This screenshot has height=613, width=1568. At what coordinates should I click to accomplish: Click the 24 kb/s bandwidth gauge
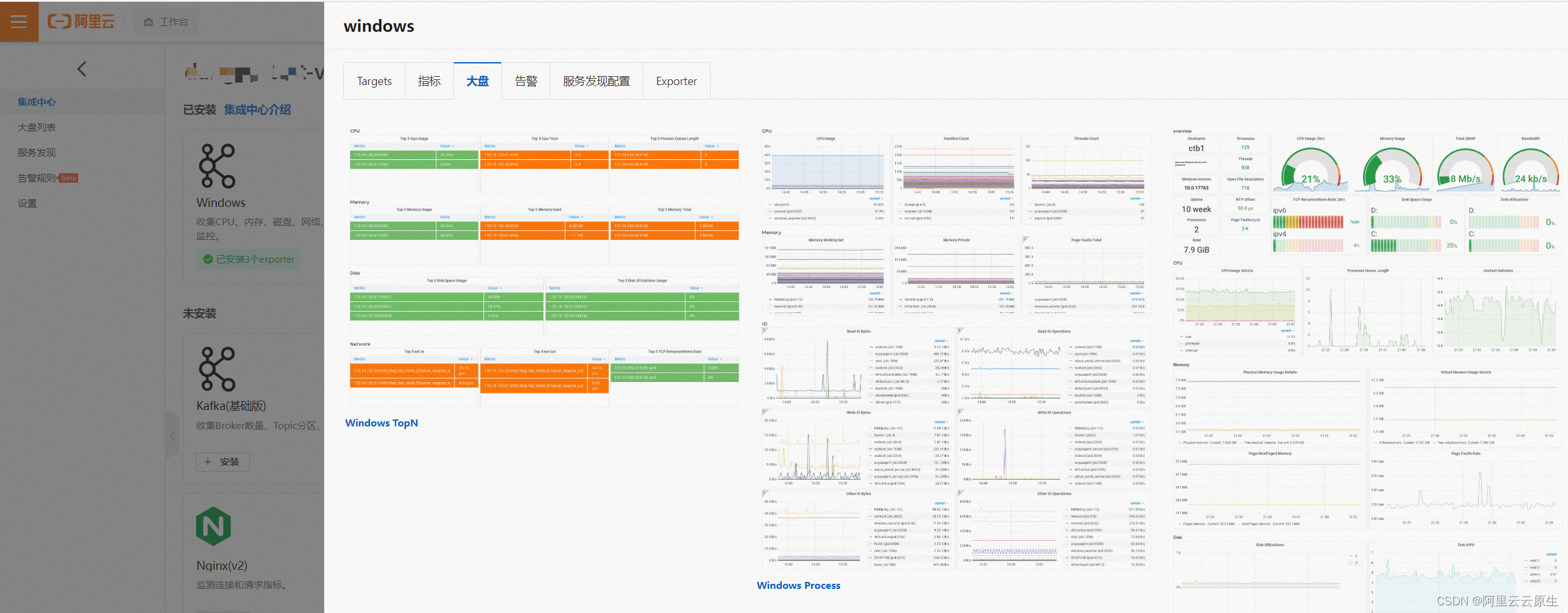[1531, 168]
